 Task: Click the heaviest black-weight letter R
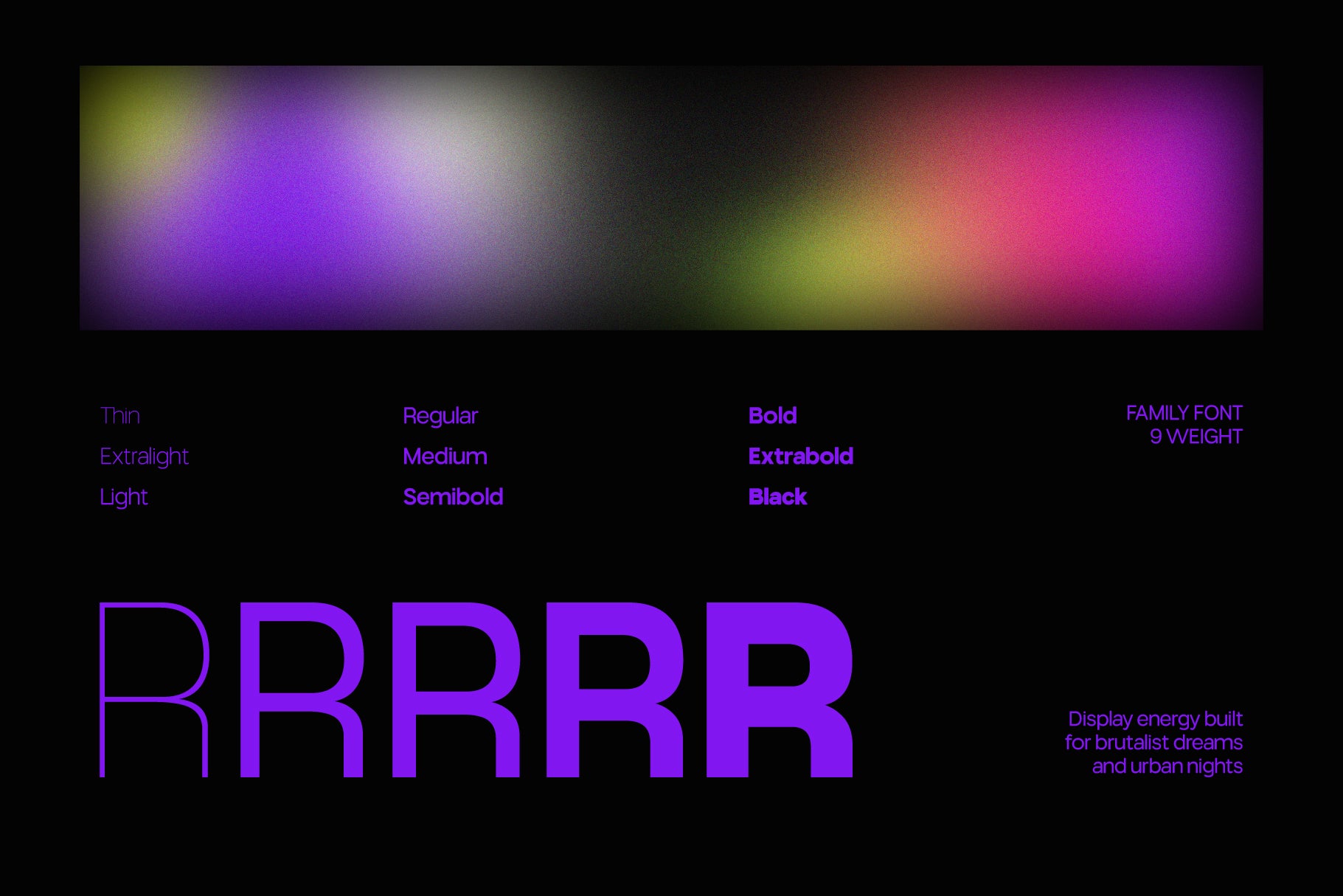(780, 690)
